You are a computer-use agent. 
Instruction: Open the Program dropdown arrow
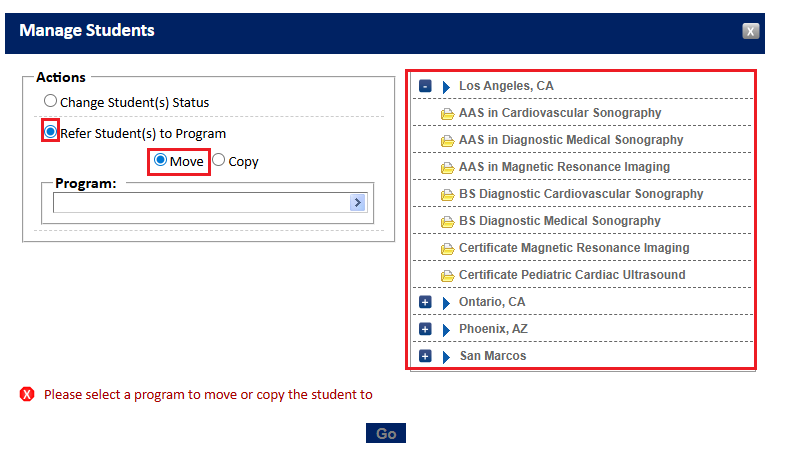(357, 202)
